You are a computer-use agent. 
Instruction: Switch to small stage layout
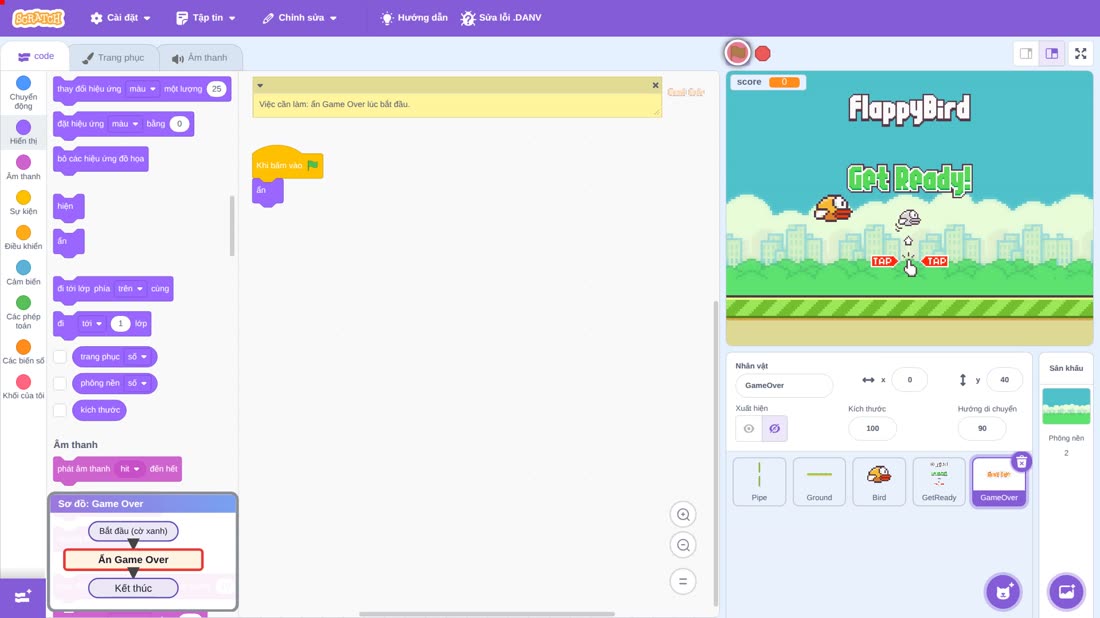click(x=1026, y=53)
